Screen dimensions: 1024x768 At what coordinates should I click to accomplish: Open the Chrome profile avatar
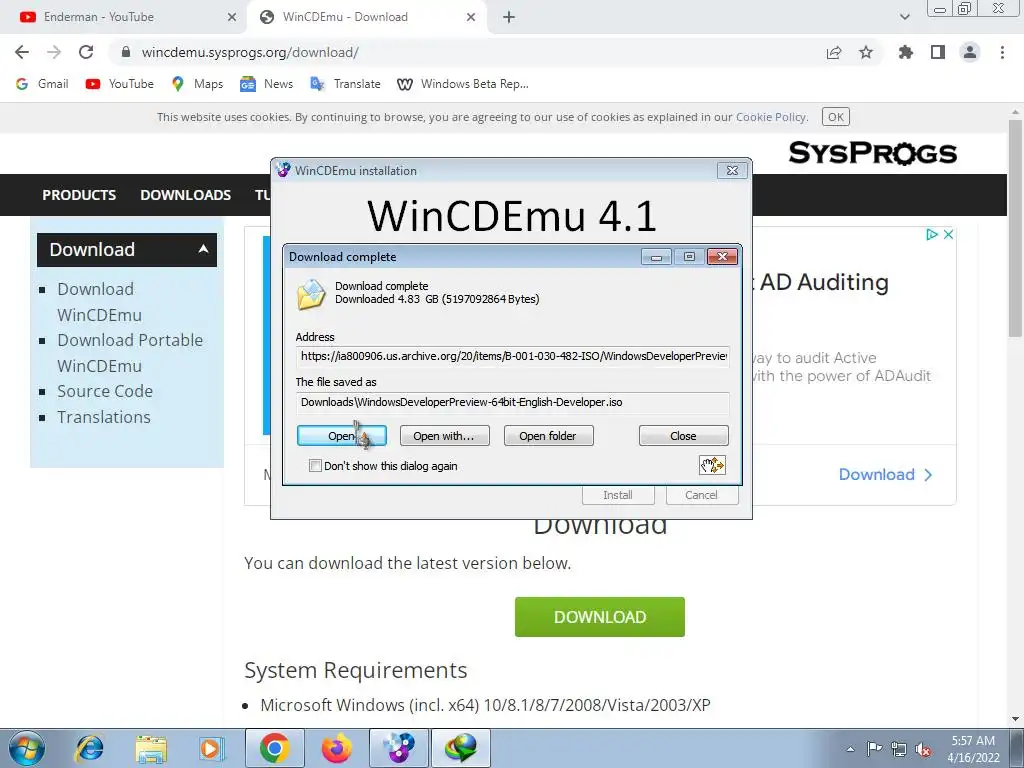coord(970,52)
